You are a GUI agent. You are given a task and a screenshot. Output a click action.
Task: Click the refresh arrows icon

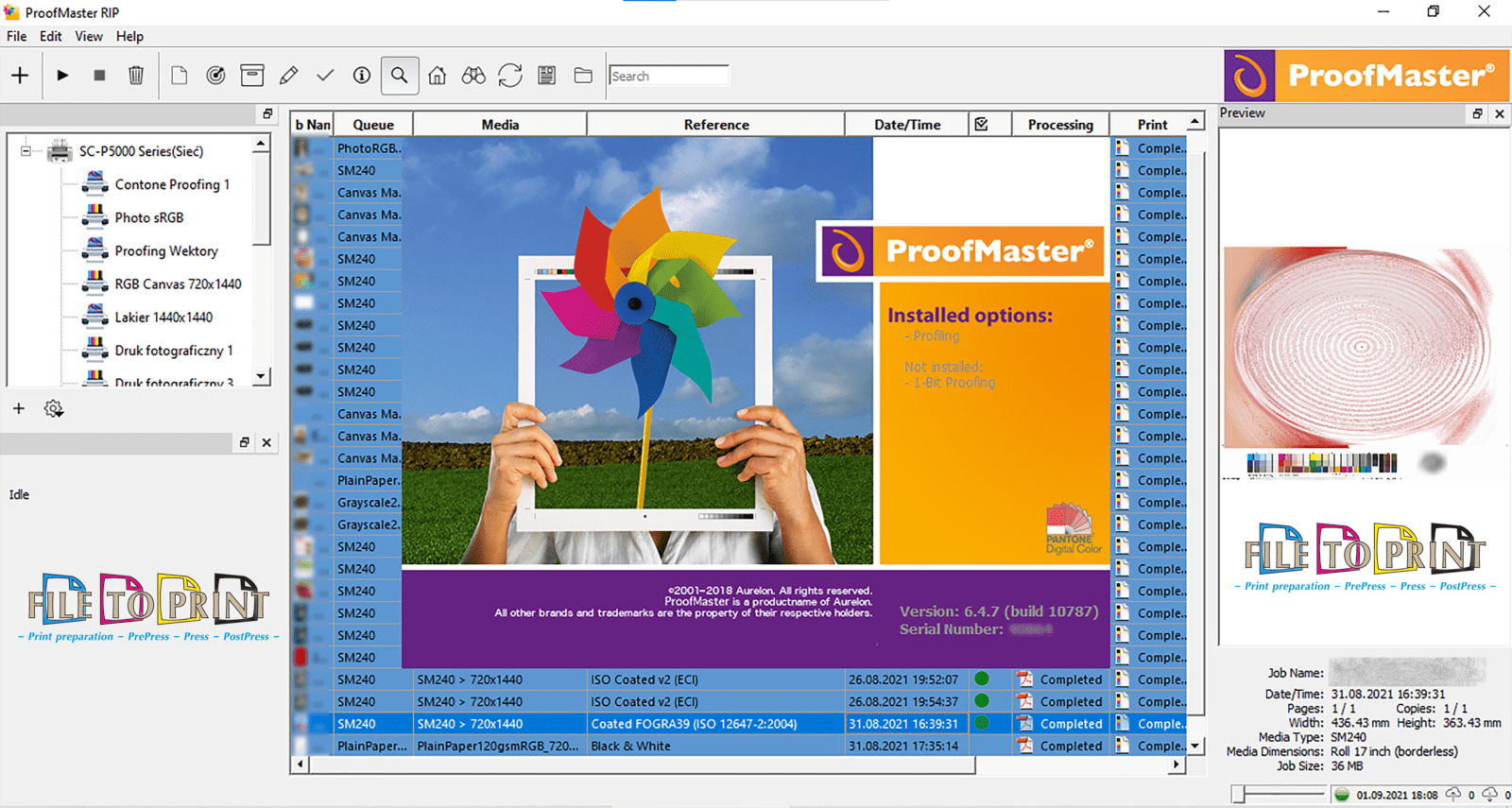point(510,76)
